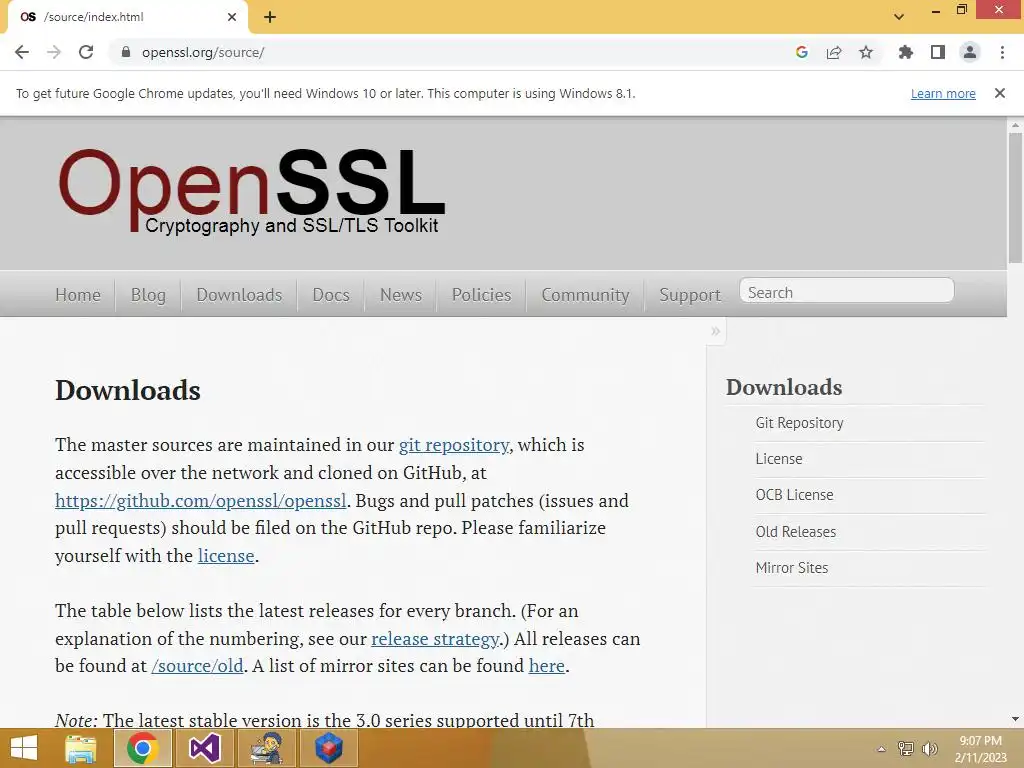
Task: Open the red-blue cube taskbar app
Action: coord(328,748)
